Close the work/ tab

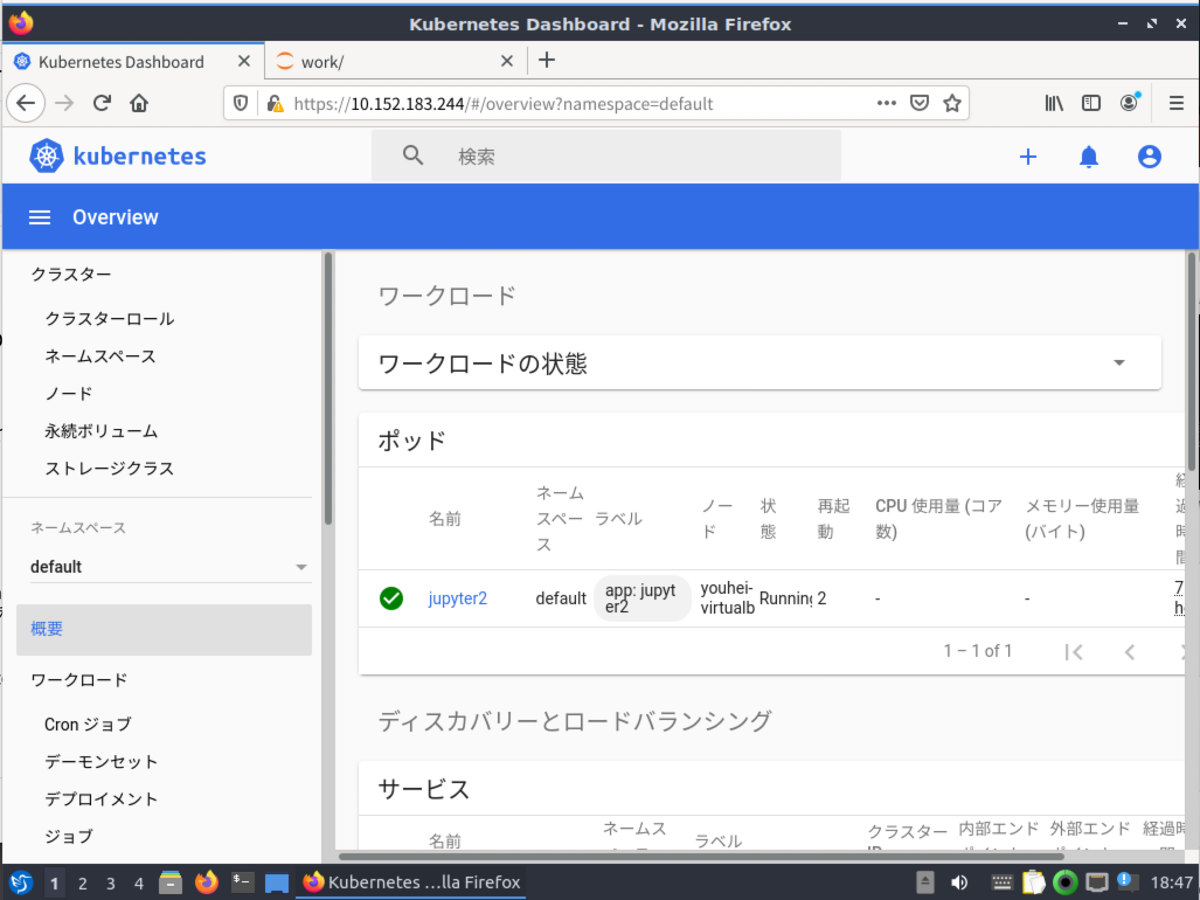507,61
